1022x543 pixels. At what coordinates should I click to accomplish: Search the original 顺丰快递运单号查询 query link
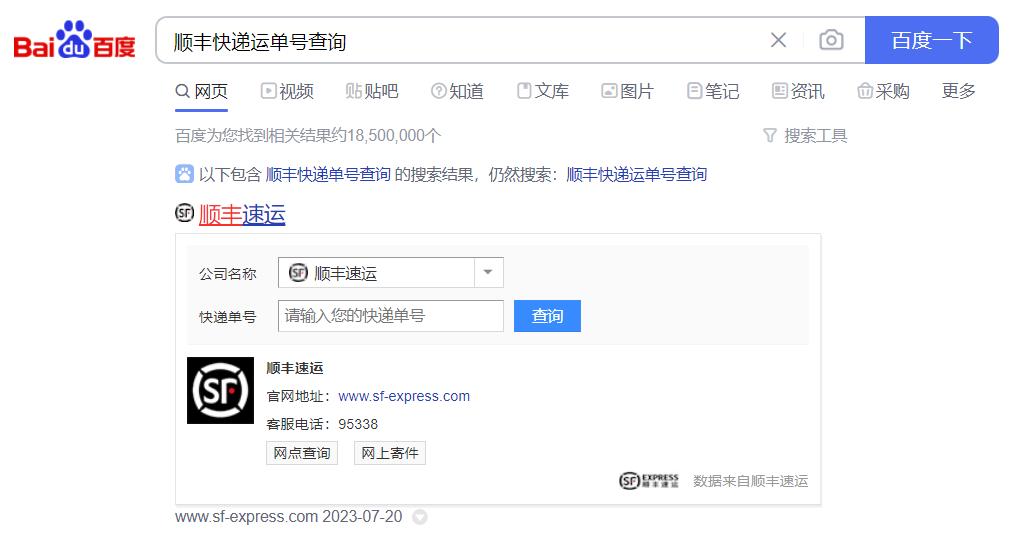tap(637, 175)
